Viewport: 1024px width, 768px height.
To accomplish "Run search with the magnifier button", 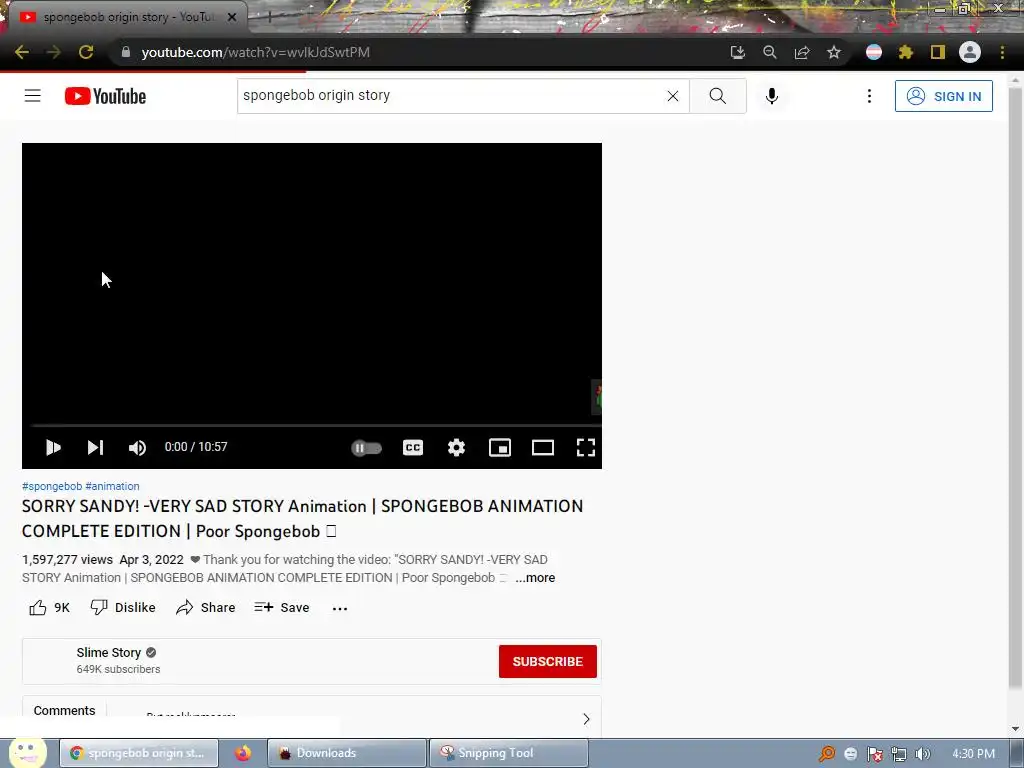I will [718, 96].
